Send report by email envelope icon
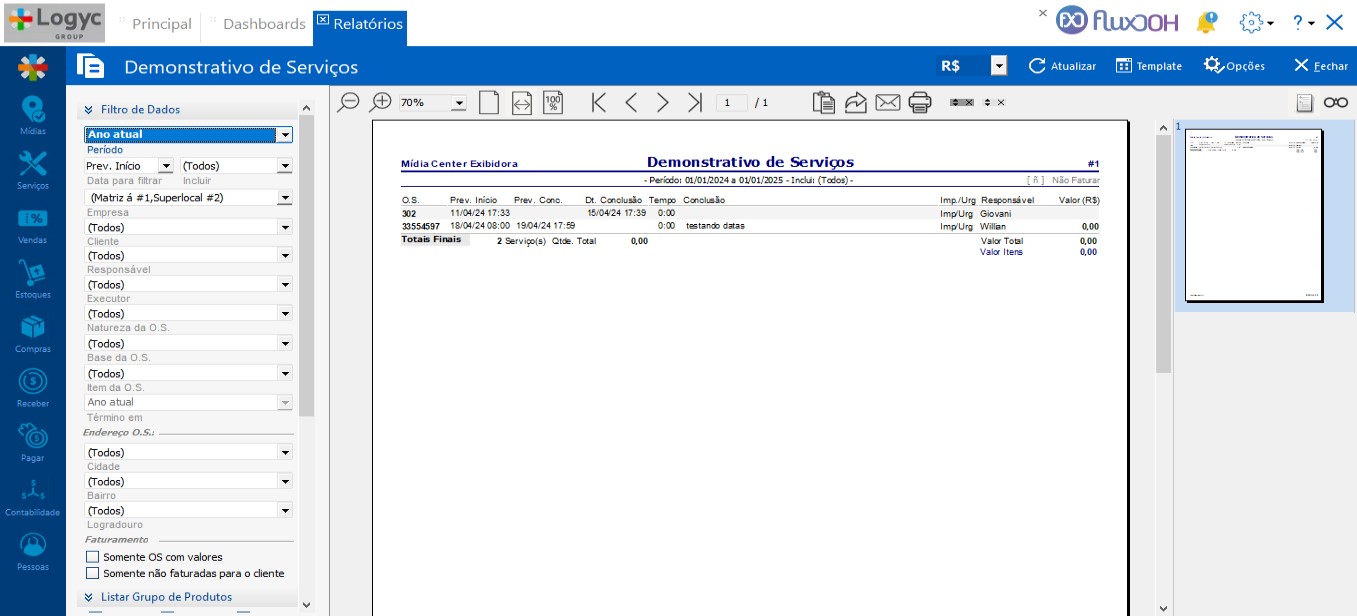Screen dimensions: 1357x616 [x=887, y=102]
